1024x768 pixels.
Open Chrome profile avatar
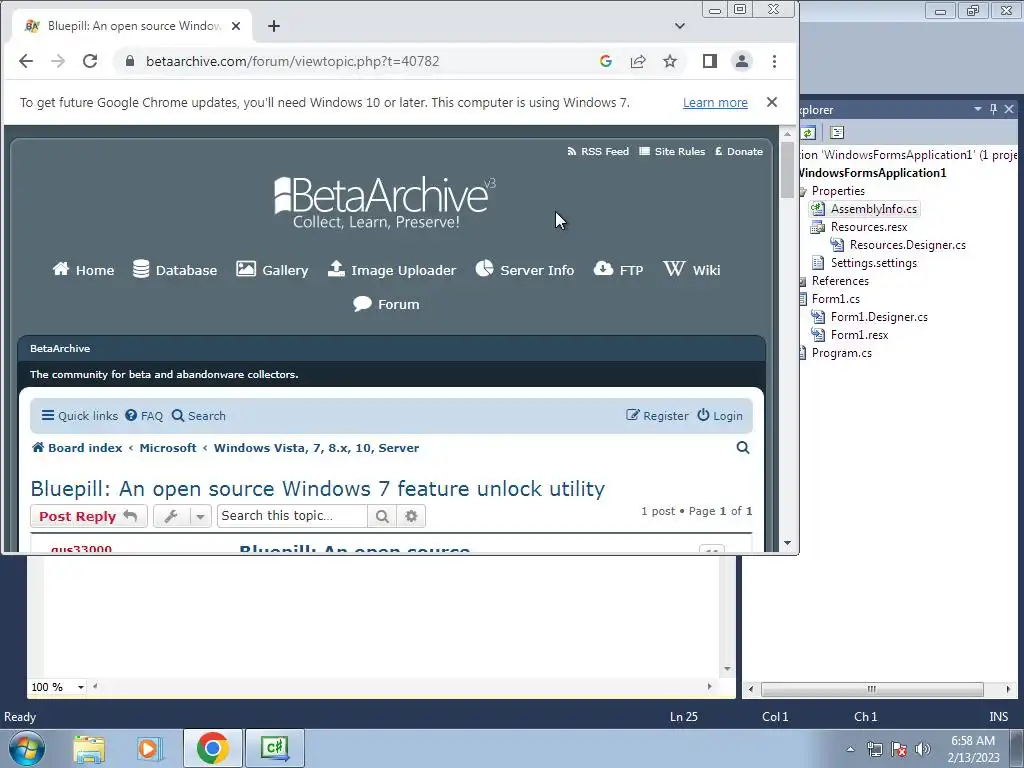pos(742,61)
